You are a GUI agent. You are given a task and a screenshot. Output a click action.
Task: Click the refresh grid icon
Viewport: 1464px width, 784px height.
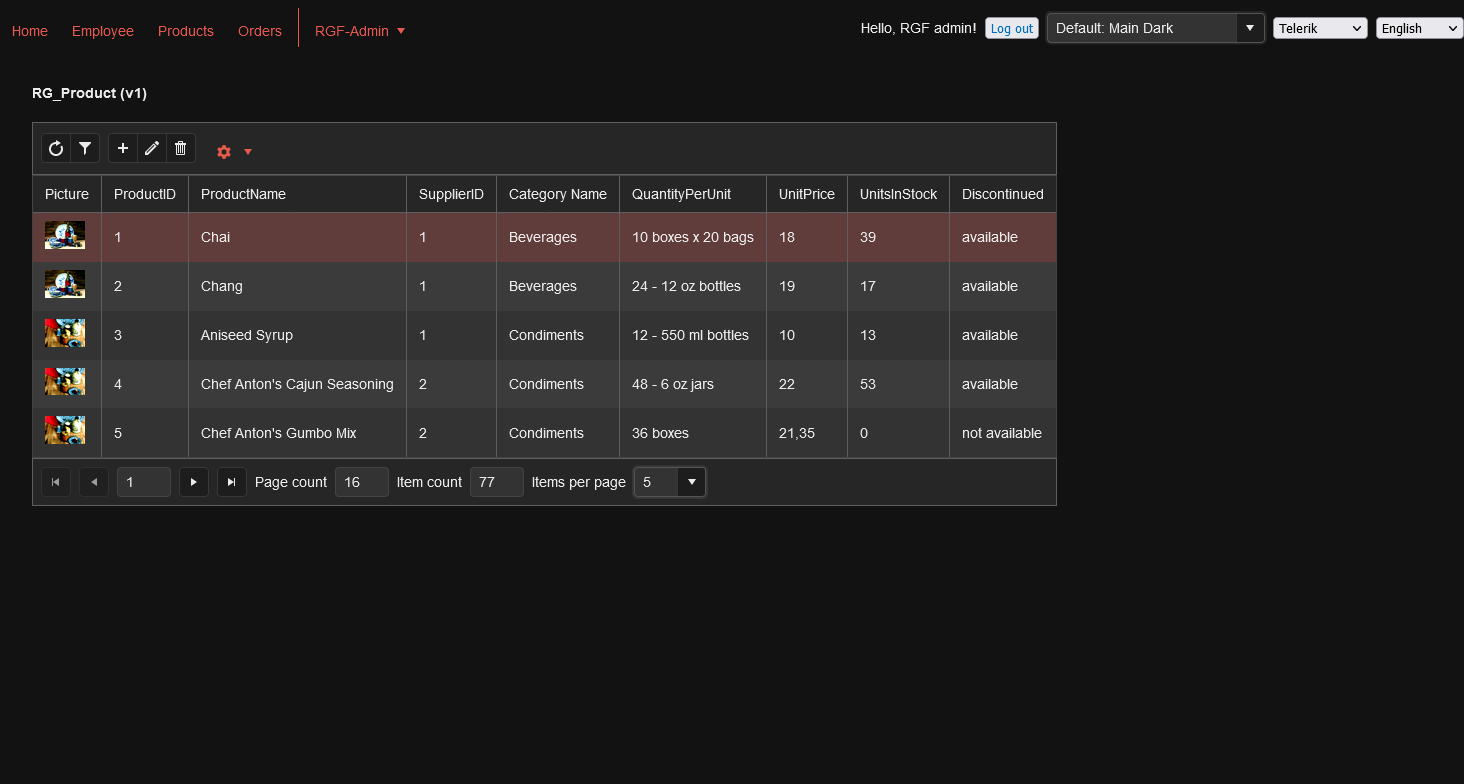click(56, 149)
